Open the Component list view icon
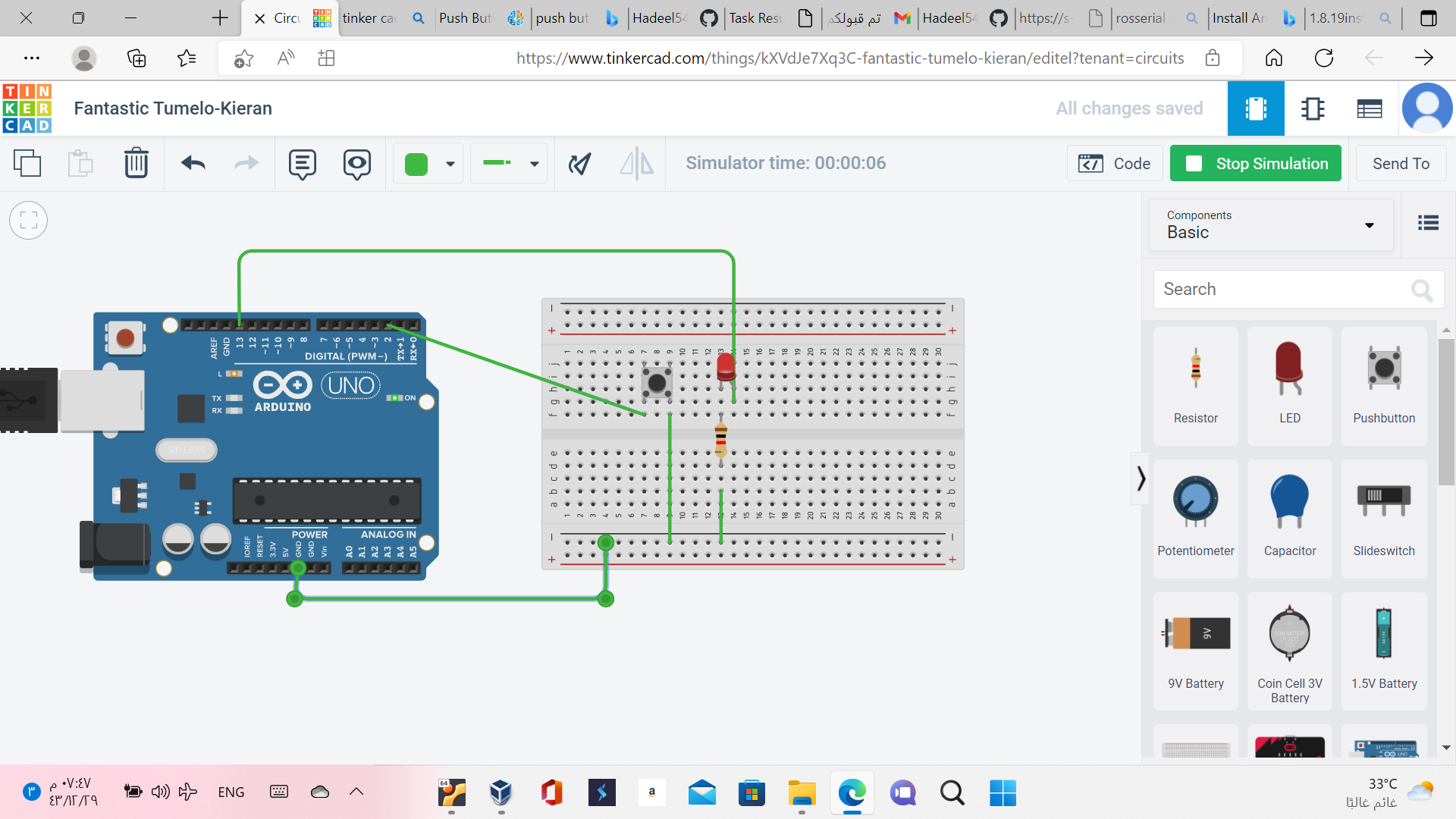This screenshot has height=819, width=1456. 1369,109
